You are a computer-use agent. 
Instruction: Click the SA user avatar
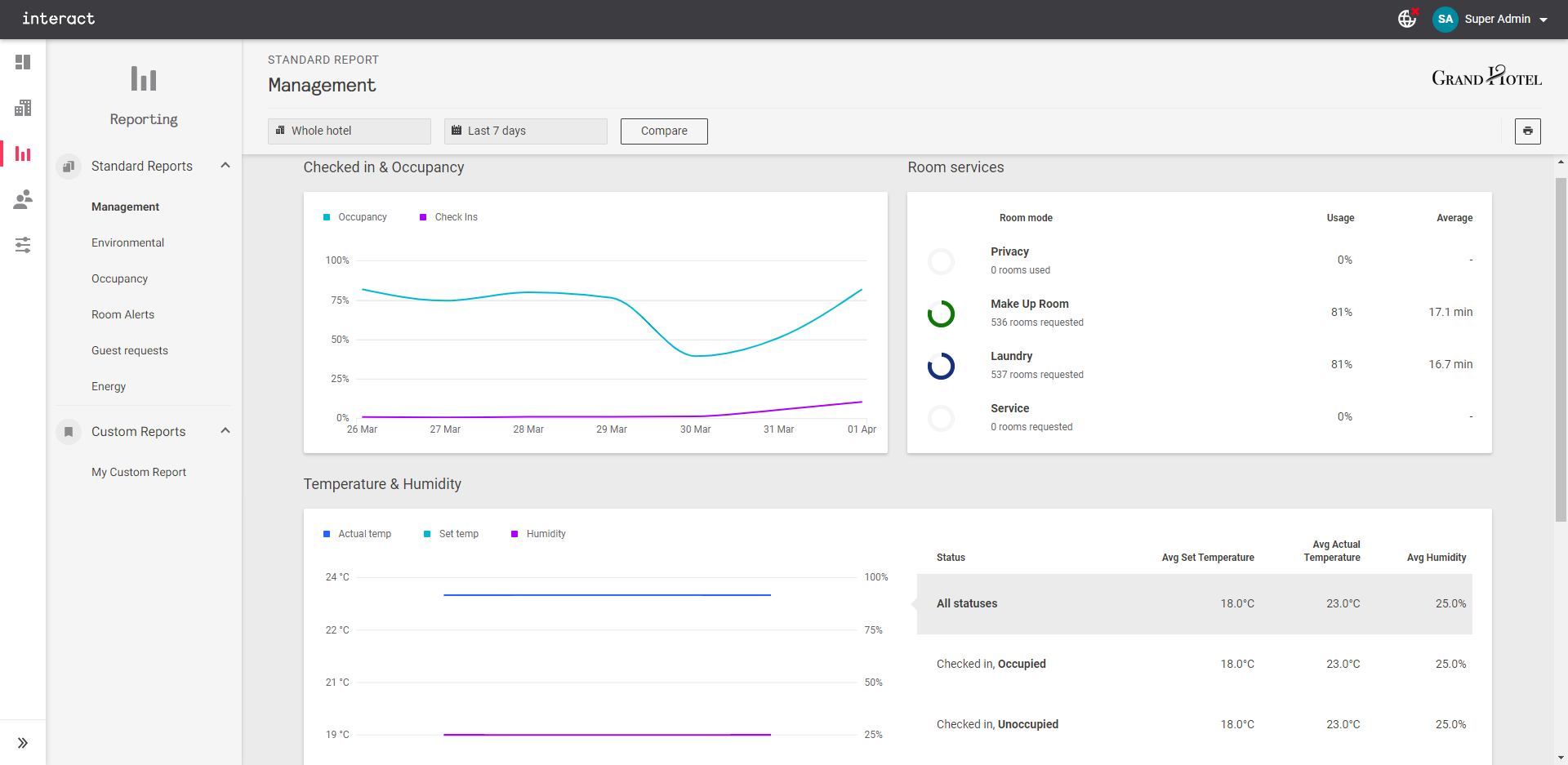pyautogui.click(x=1445, y=19)
